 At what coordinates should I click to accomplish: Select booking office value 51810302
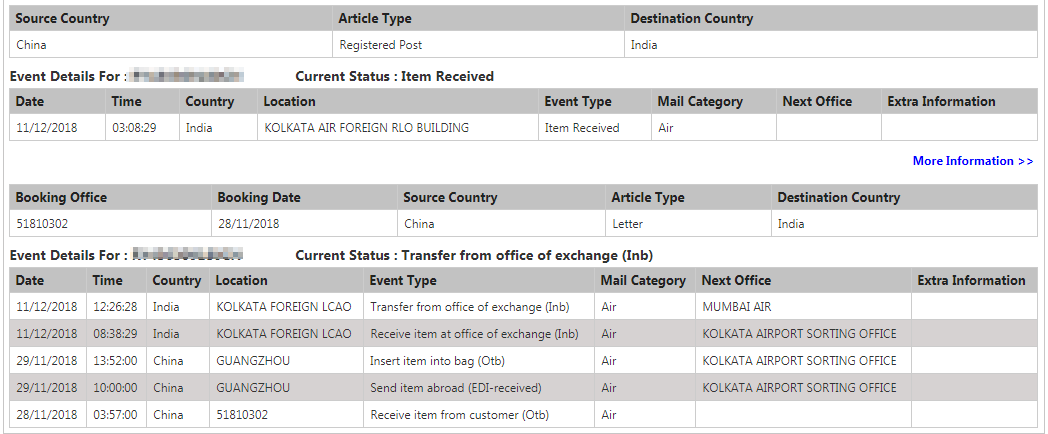(x=111, y=224)
